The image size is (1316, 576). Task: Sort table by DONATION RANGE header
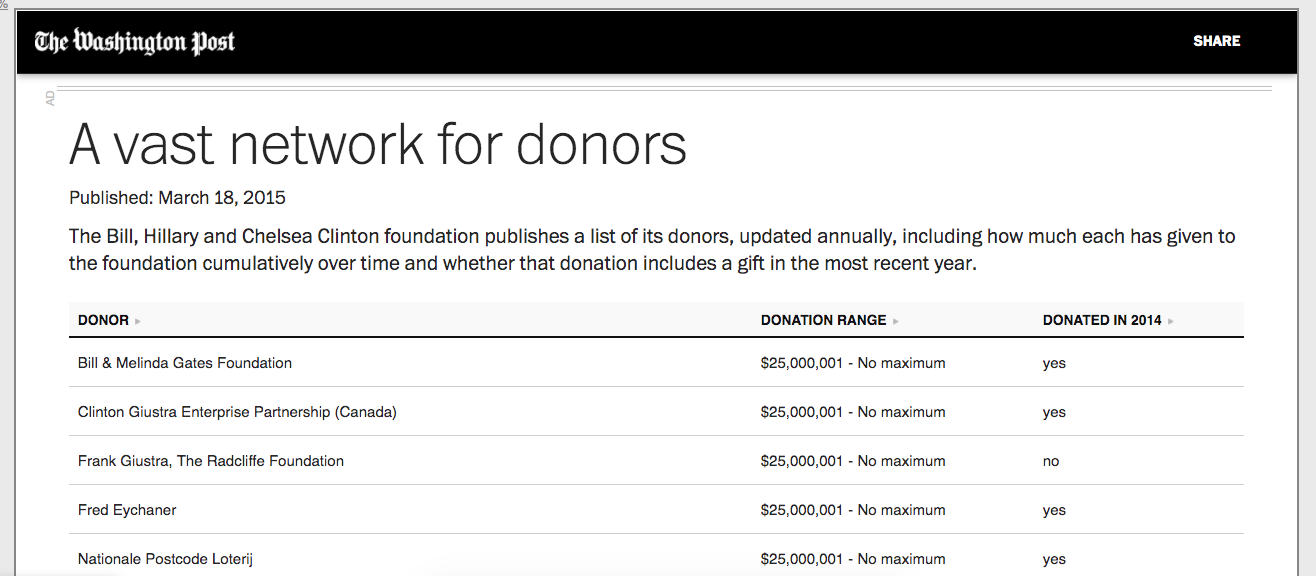pyautogui.click(x=823, y=320)
